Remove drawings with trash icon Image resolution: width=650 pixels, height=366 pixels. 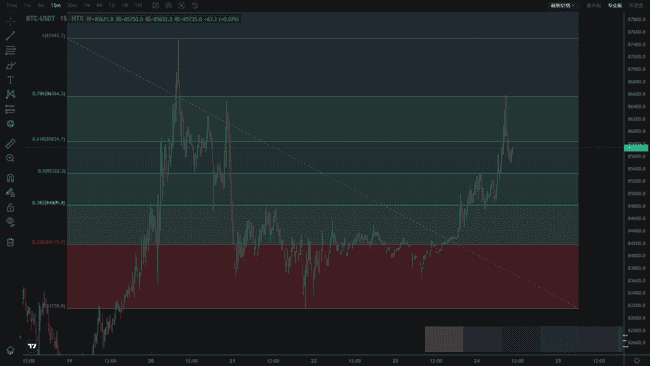point(10,242)
